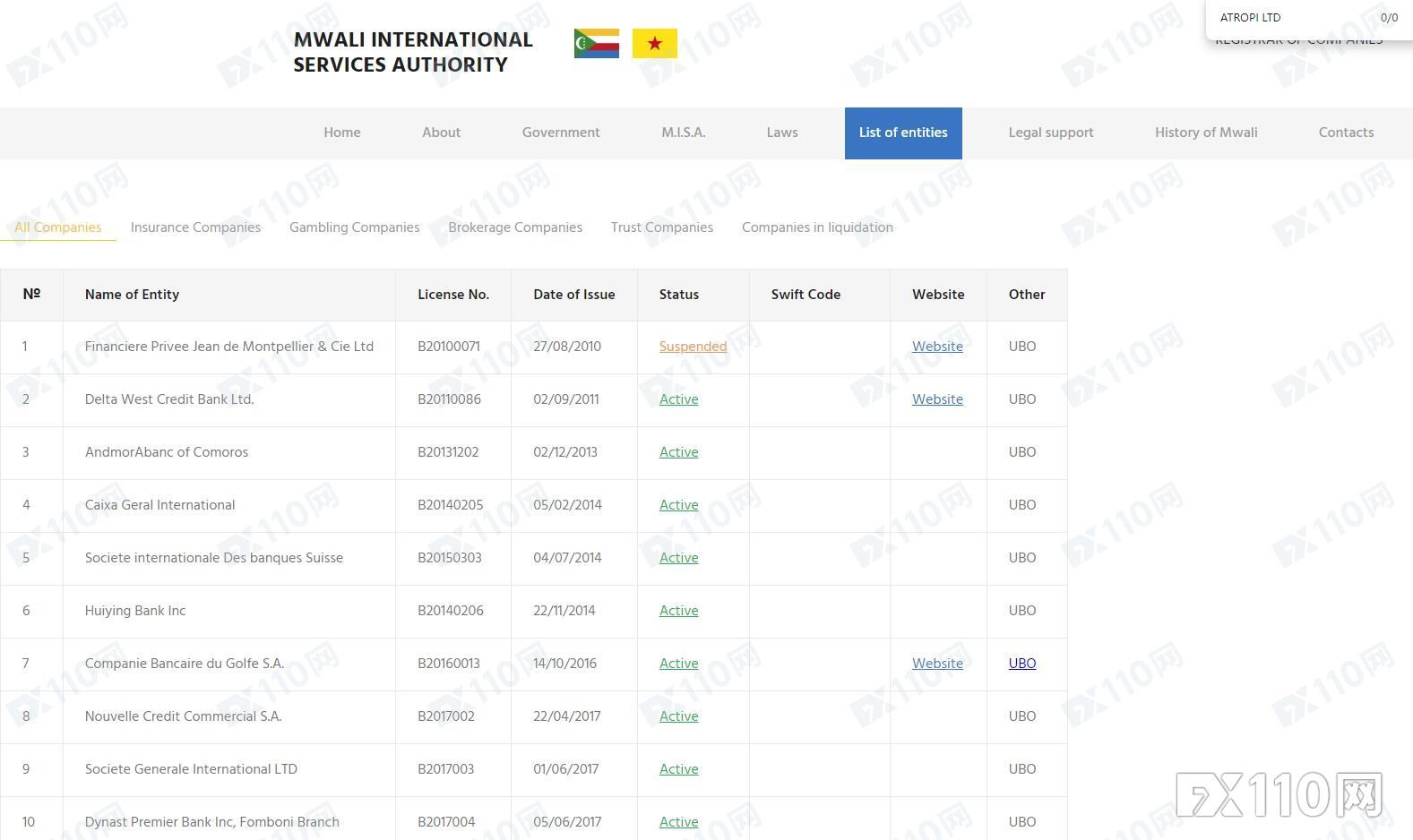This screenshot has height=840, width=1413.
Task: Open the Home menu item
Action: 341,133
